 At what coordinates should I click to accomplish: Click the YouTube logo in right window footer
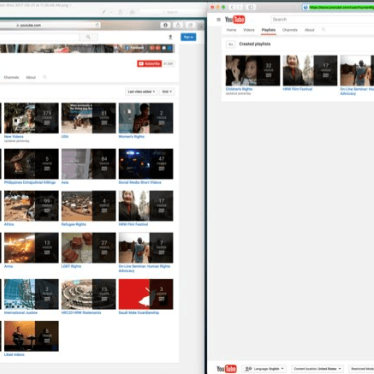[x=227, y=369]
